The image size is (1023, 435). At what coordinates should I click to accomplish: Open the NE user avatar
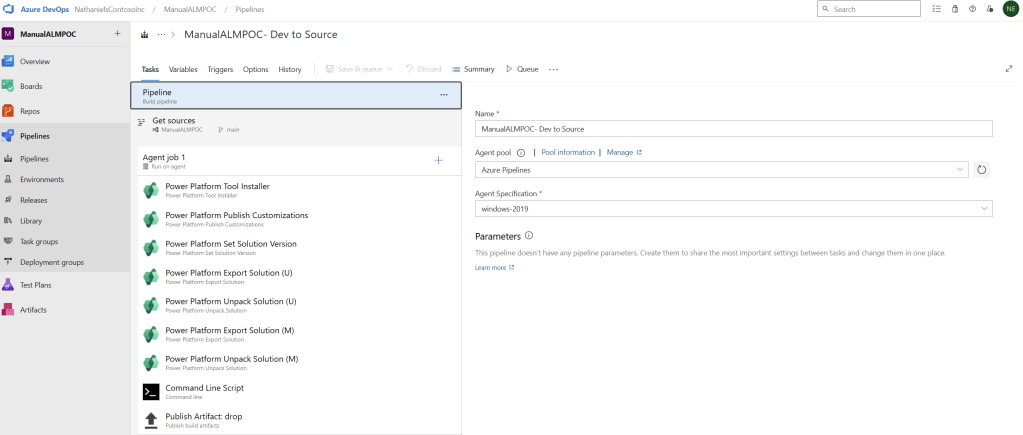click(x=1010, y=9)
